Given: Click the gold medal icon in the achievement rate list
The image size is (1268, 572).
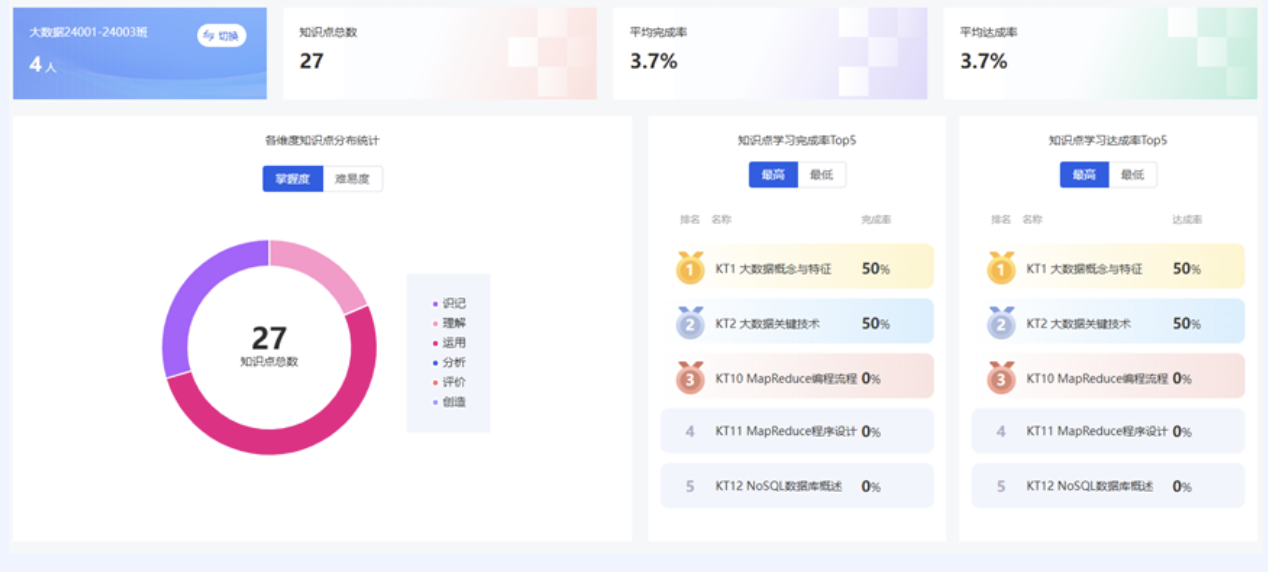Looking at the screenshot, I should pos(1001,267).
